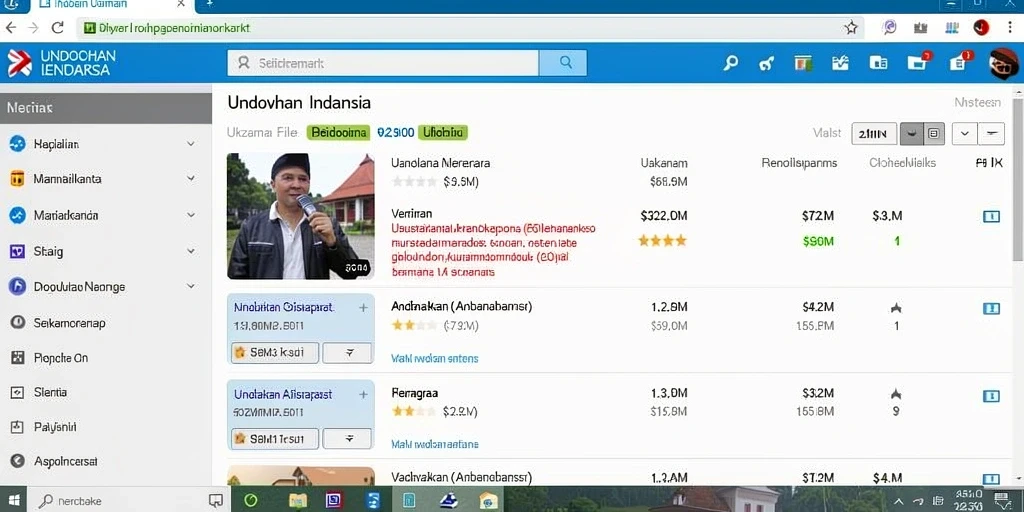Reload the page with refresh button
The width and height of the screenshot is (1024, 512).
[57, 27]
